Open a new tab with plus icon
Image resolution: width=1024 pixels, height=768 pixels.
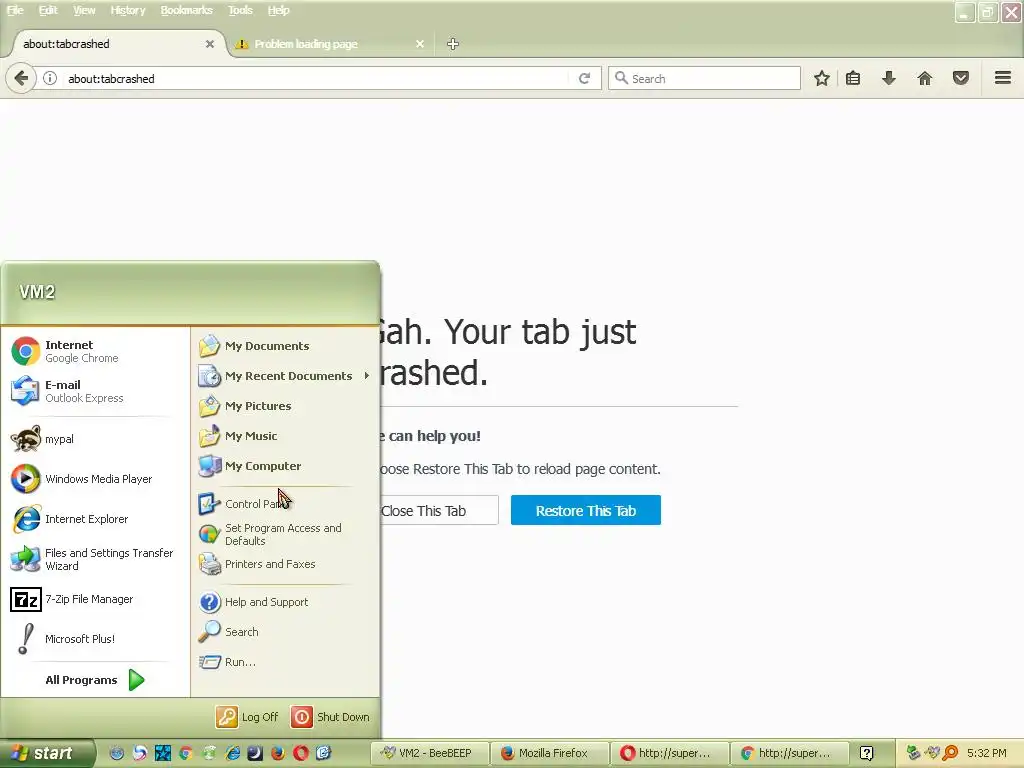click(453, 44)
